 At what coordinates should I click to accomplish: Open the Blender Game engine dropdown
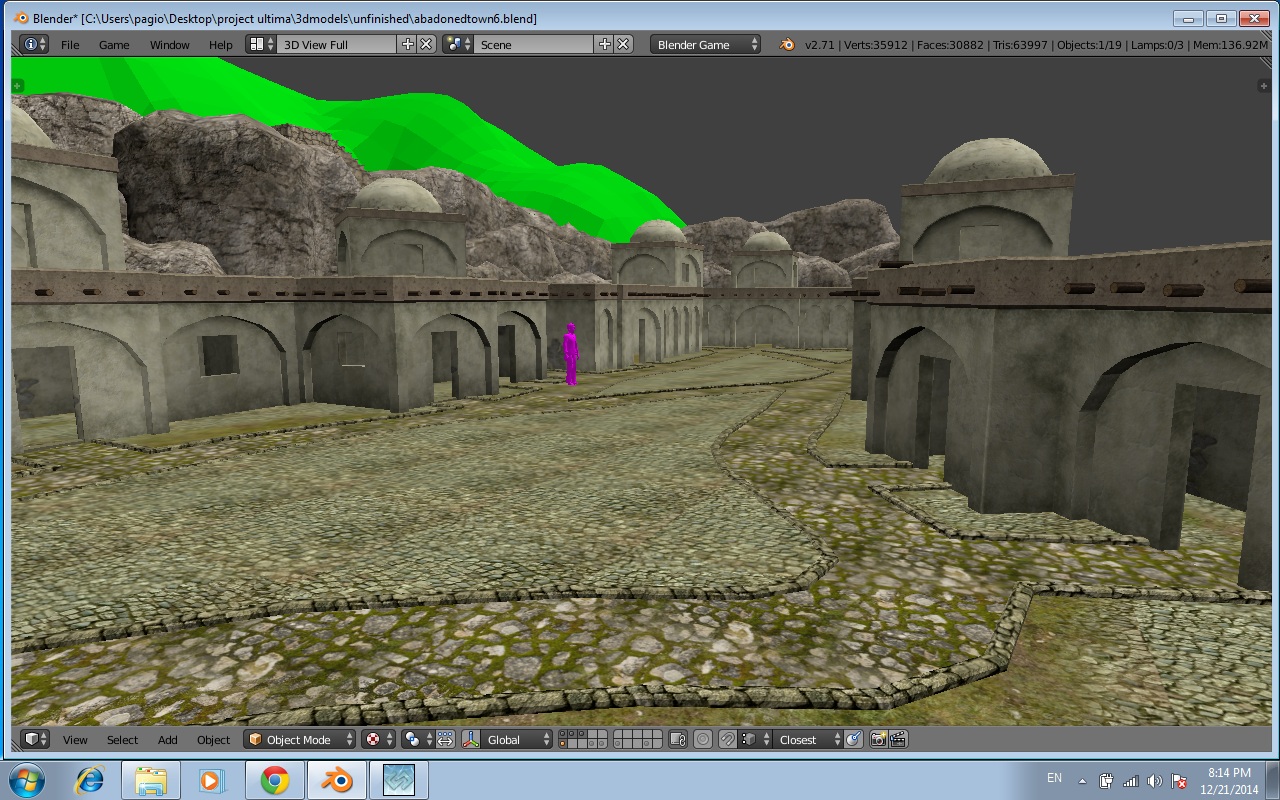(x=706, y=44)
